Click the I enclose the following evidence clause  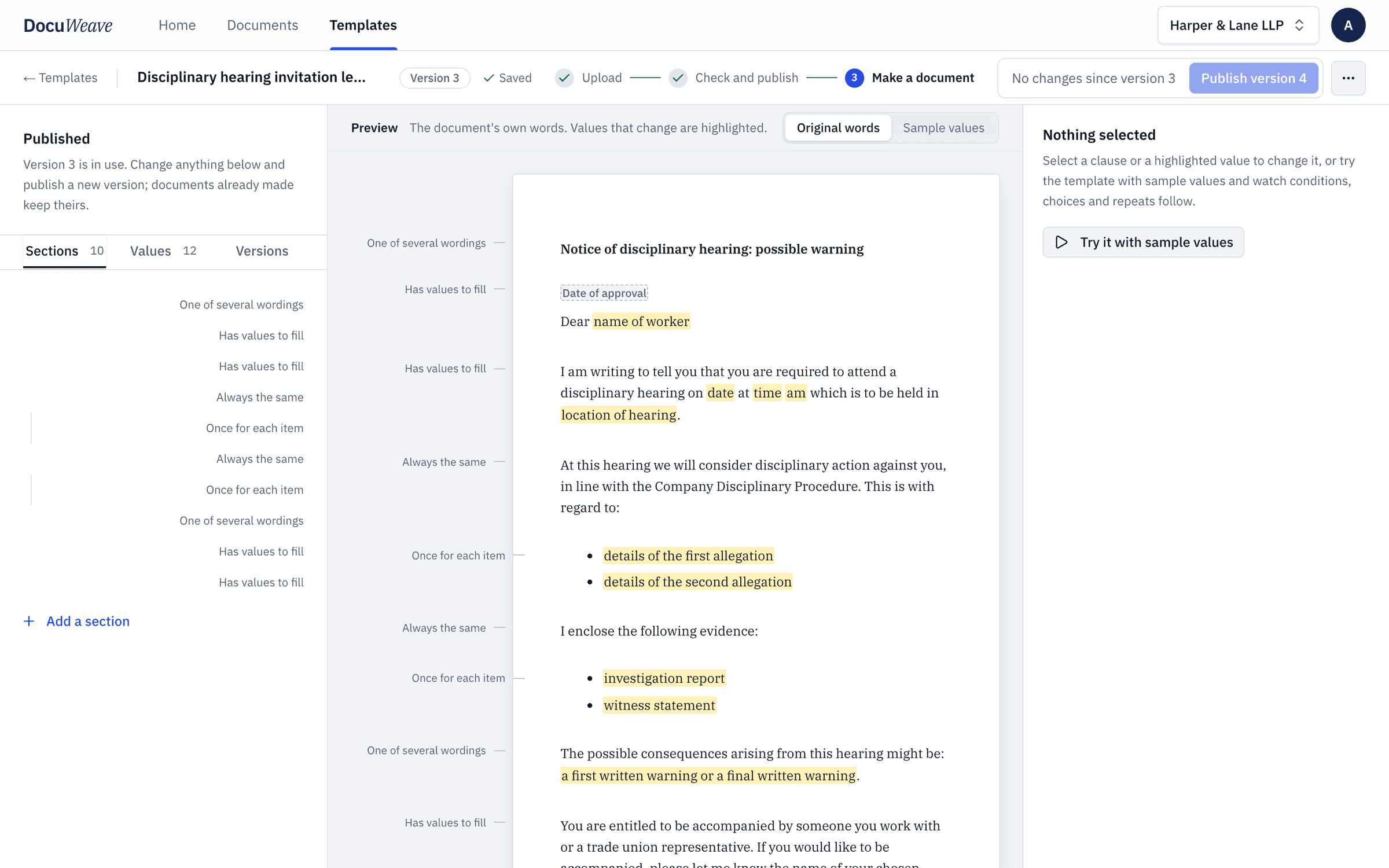coord(659,631)
